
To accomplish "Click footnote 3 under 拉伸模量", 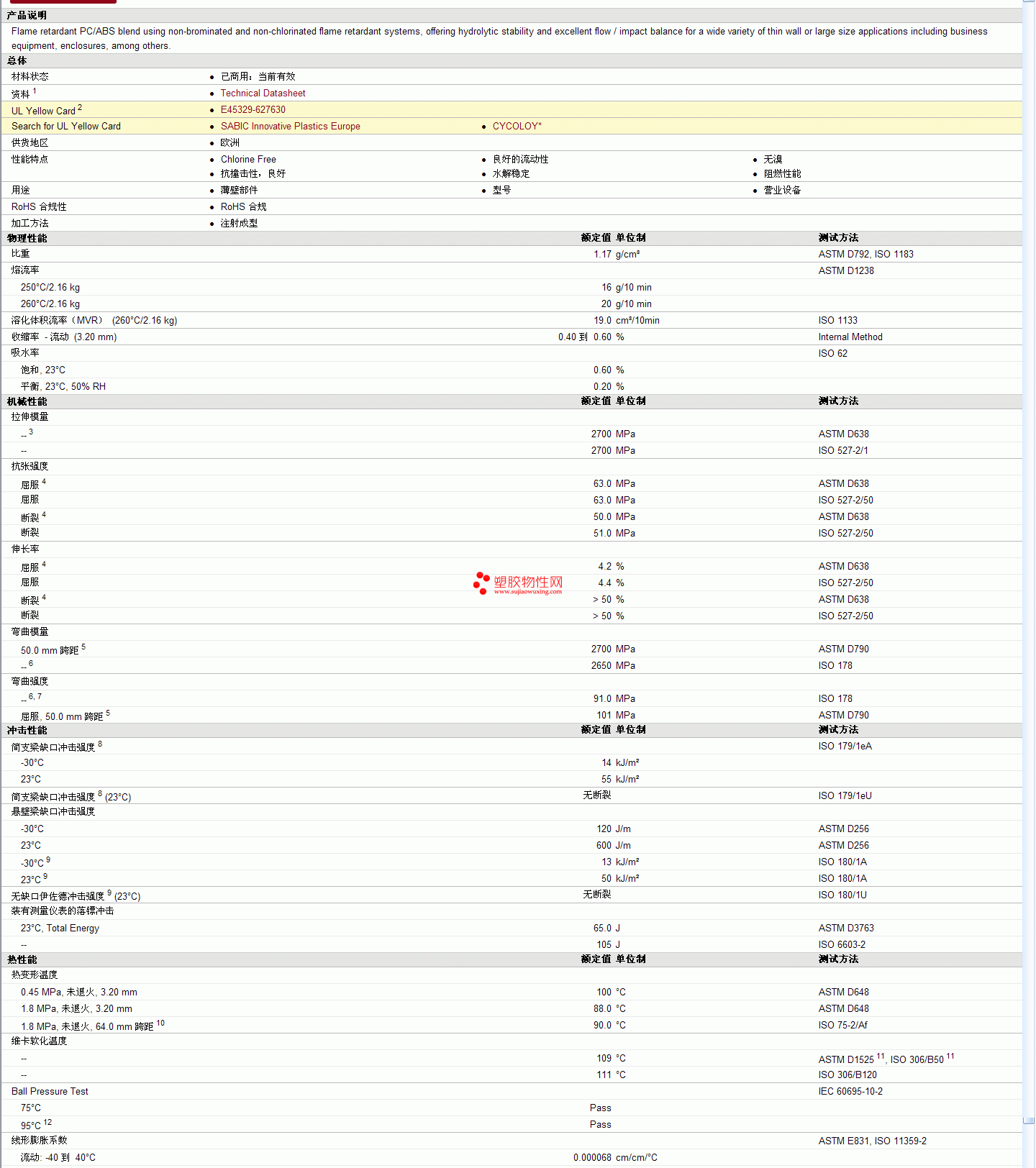I will click(31, 432).
